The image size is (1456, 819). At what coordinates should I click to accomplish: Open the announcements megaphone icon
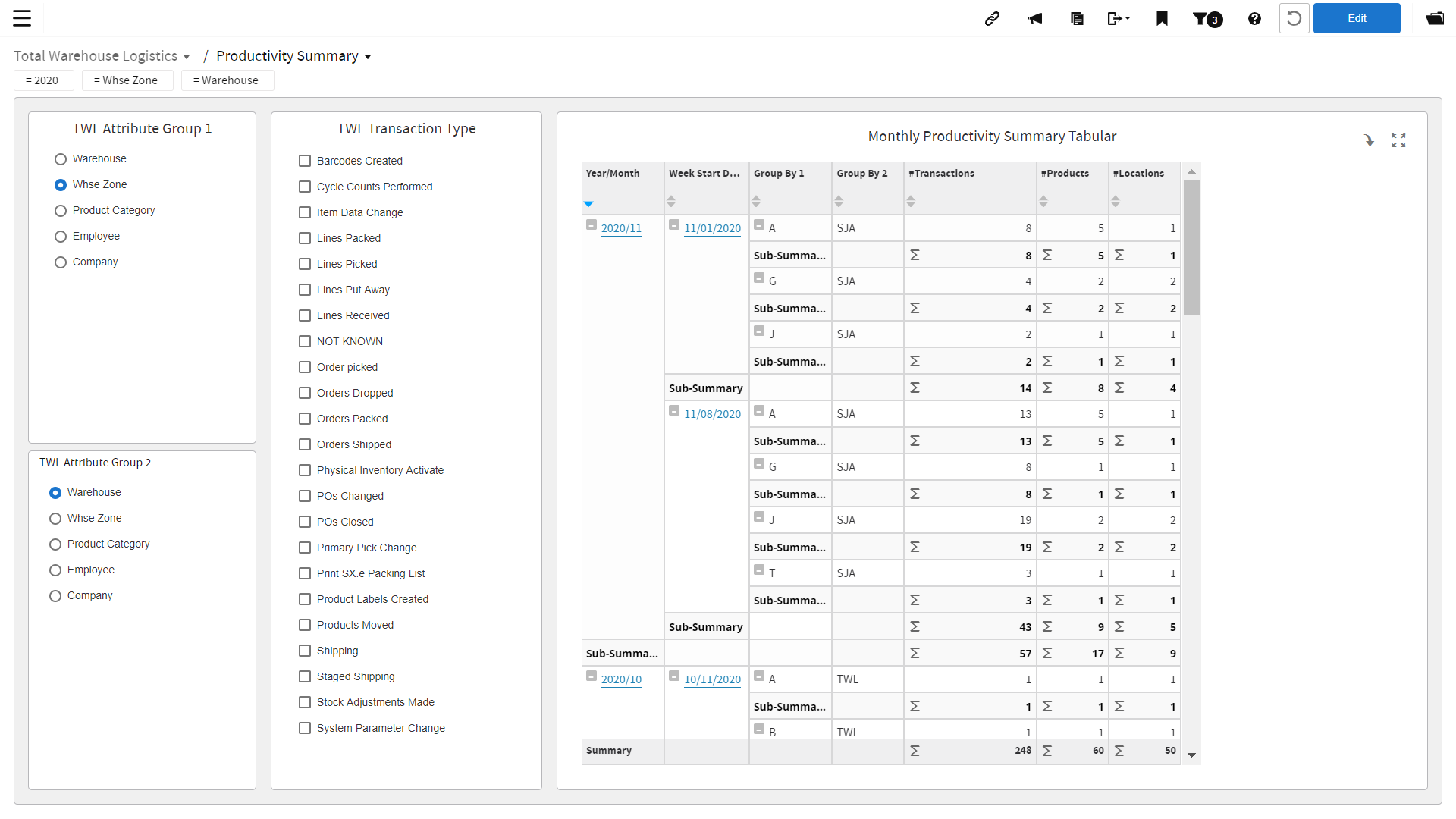point(1034,18)
